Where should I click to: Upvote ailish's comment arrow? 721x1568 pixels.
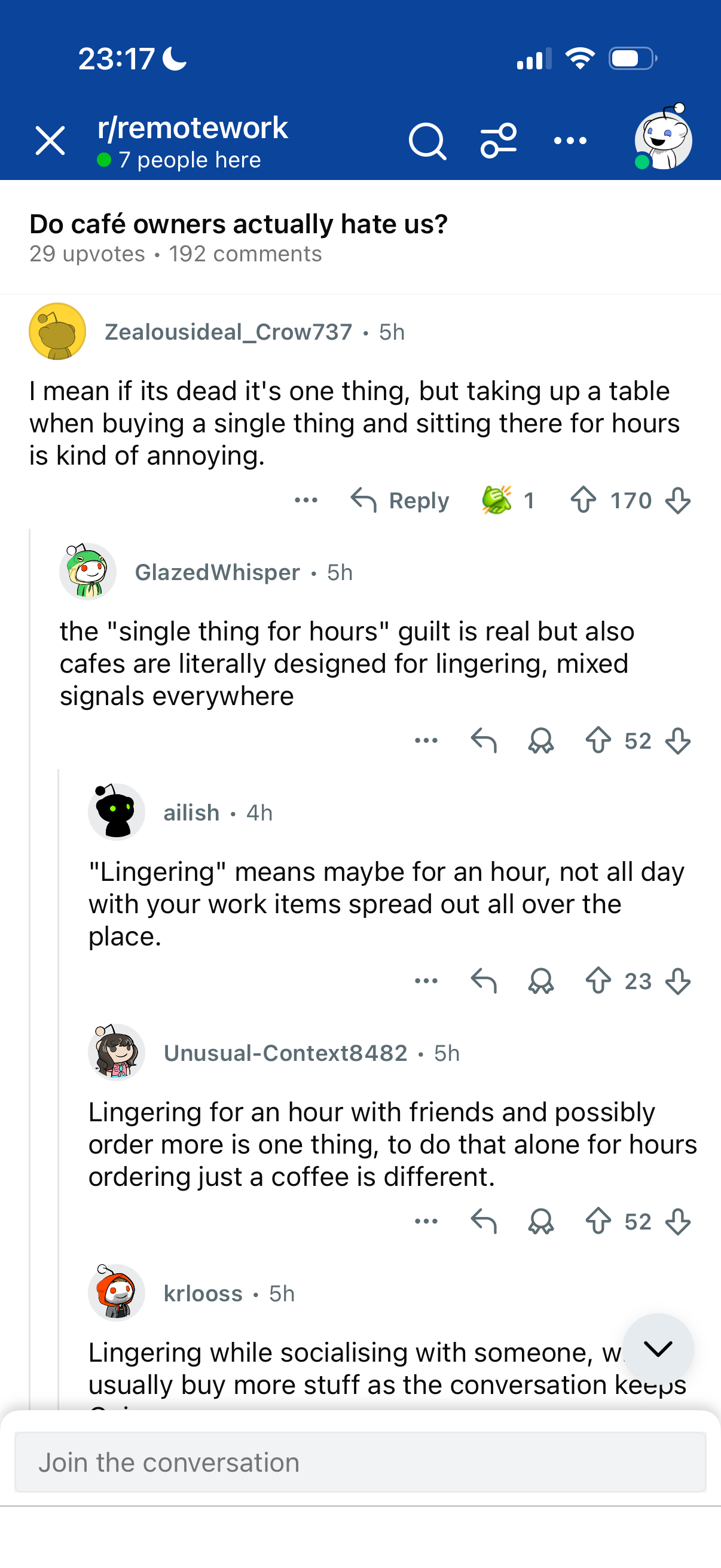(600, 980)
